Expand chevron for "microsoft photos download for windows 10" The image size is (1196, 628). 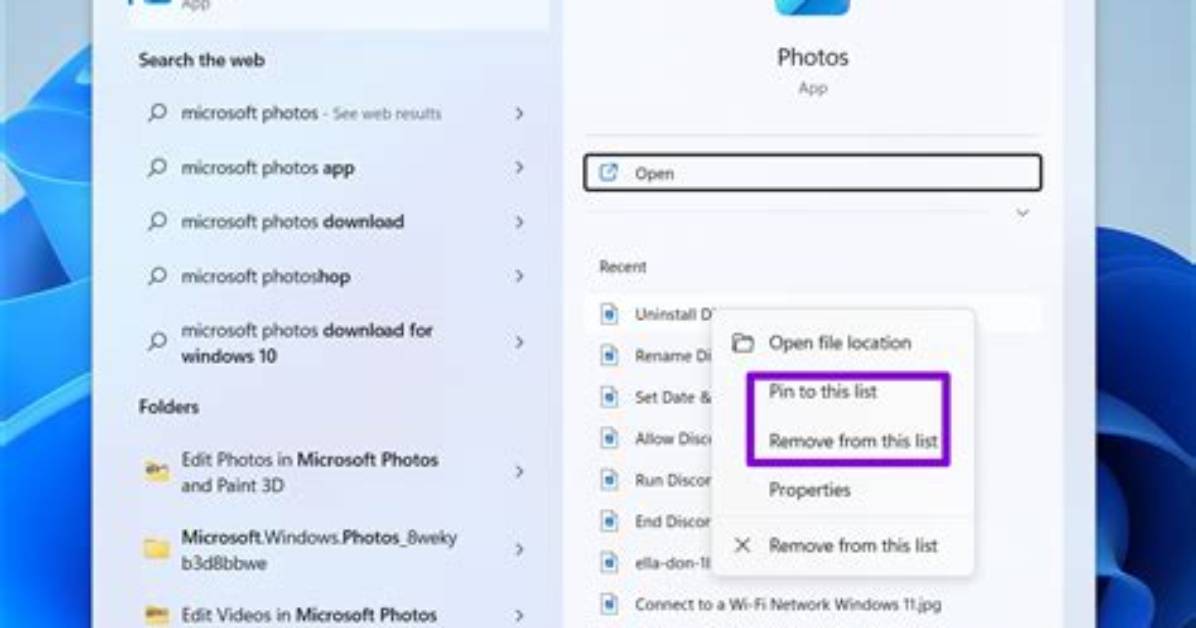[519, 342]
